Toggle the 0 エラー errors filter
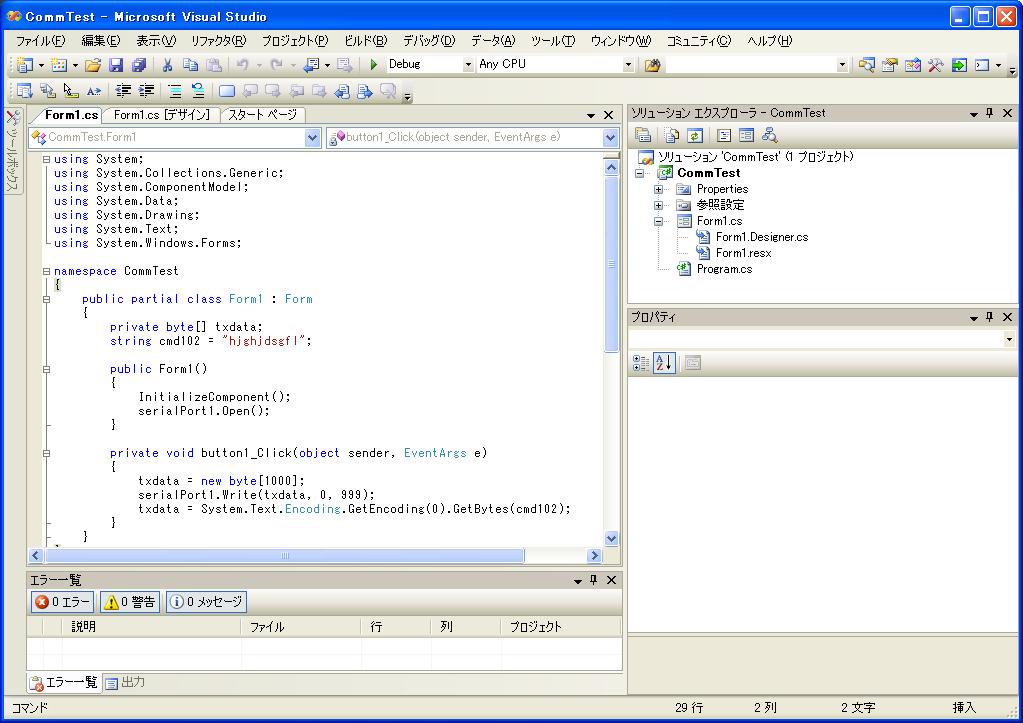The image size is (1023, 723). (x=63, y=602)
